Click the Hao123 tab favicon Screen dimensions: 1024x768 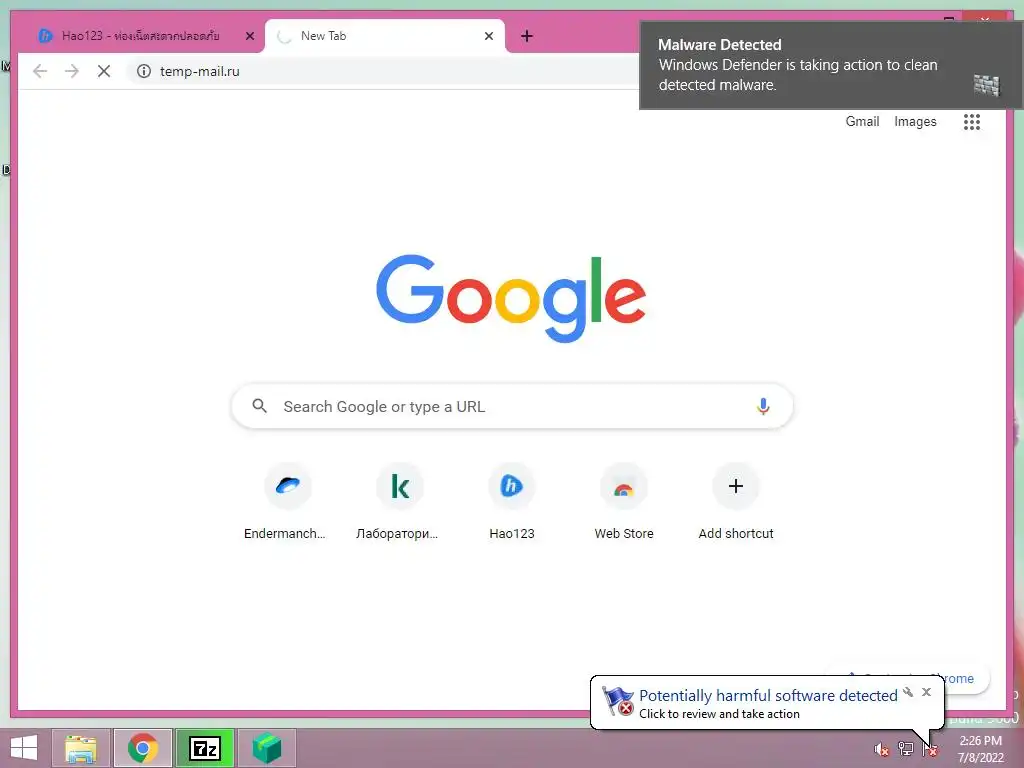click(x=45, y=36)
